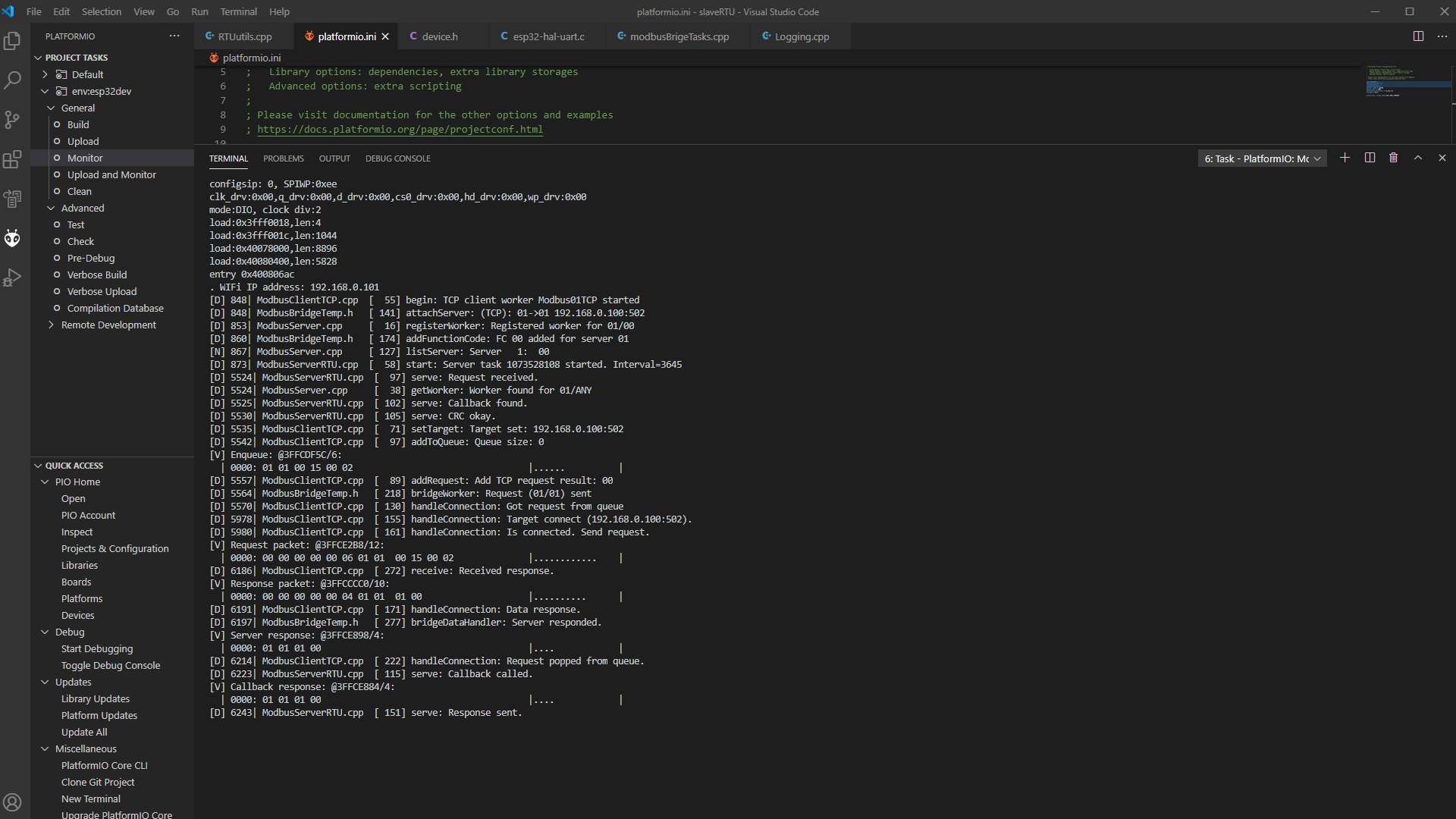Open the Extensions view
1456x819 pixels.
12,159
